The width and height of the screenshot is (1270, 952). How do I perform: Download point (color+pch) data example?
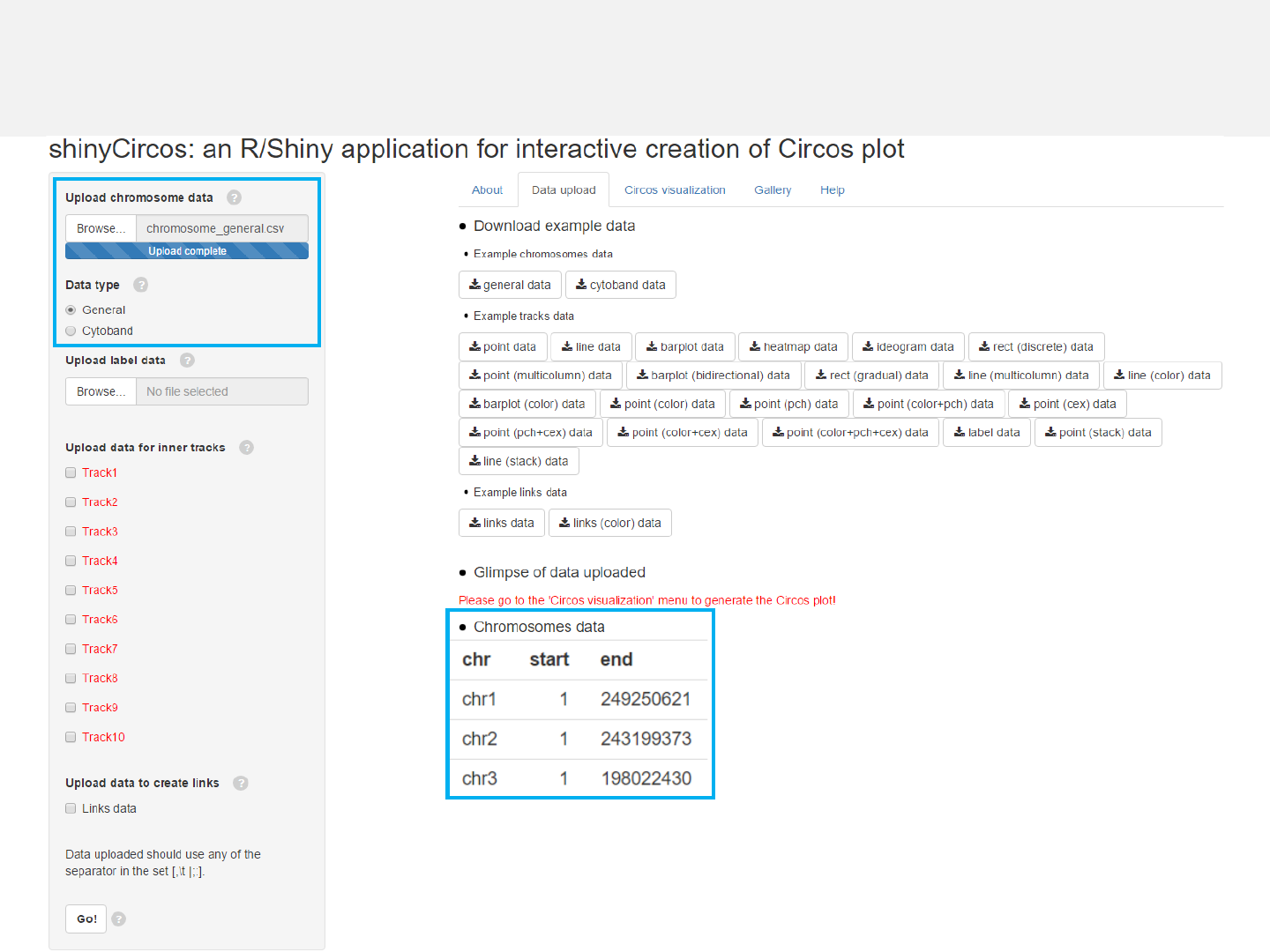click(929, 404)
